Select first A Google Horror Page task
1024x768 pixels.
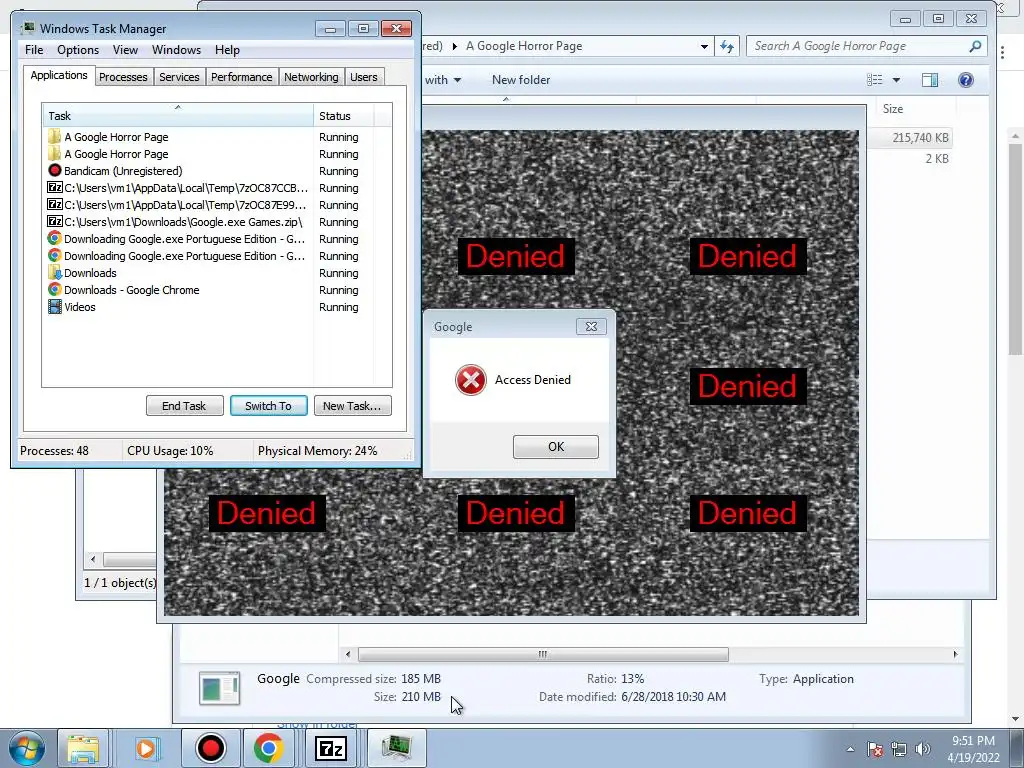(217, 137)
